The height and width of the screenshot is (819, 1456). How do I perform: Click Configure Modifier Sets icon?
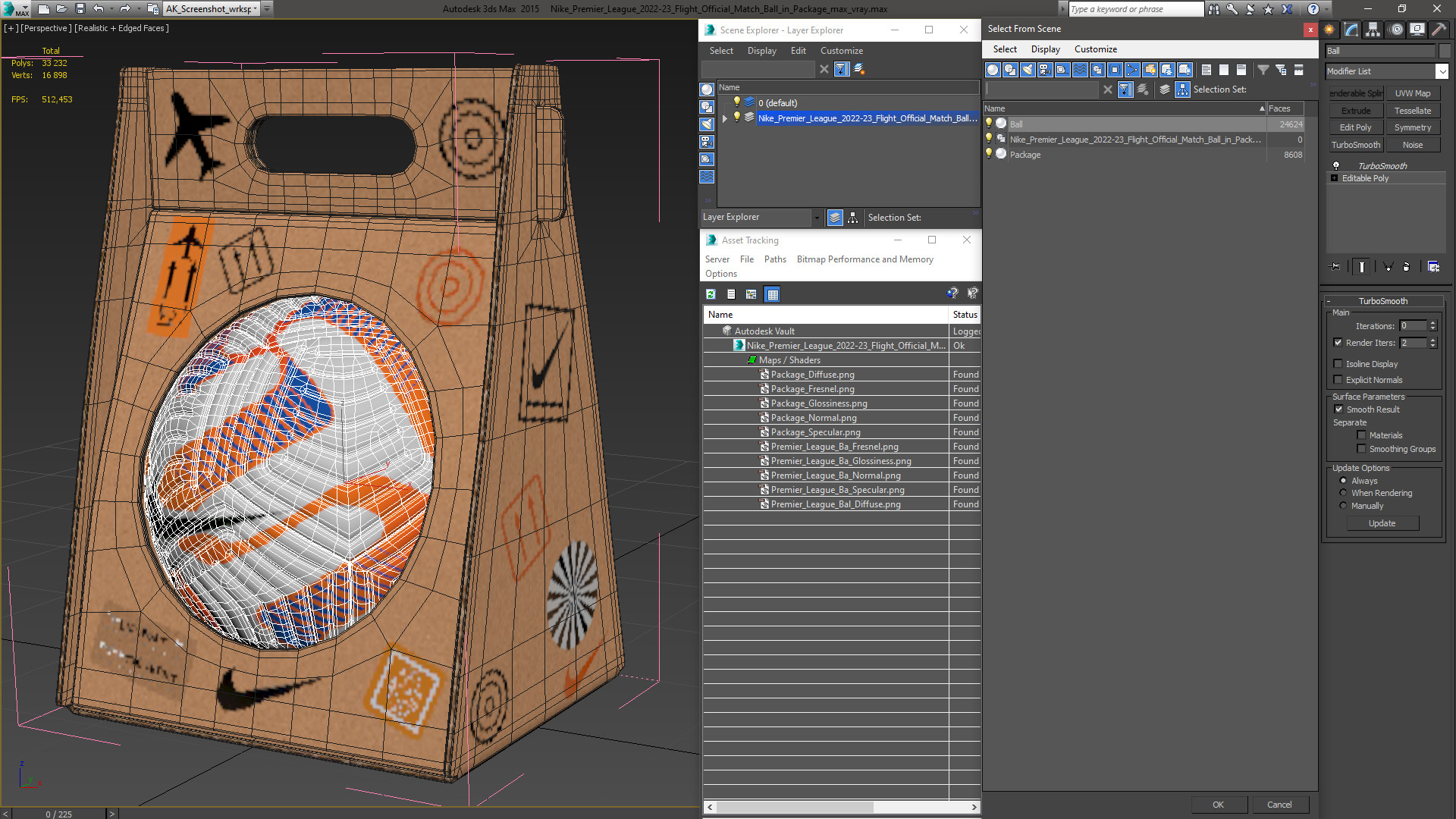(1433, 267)
